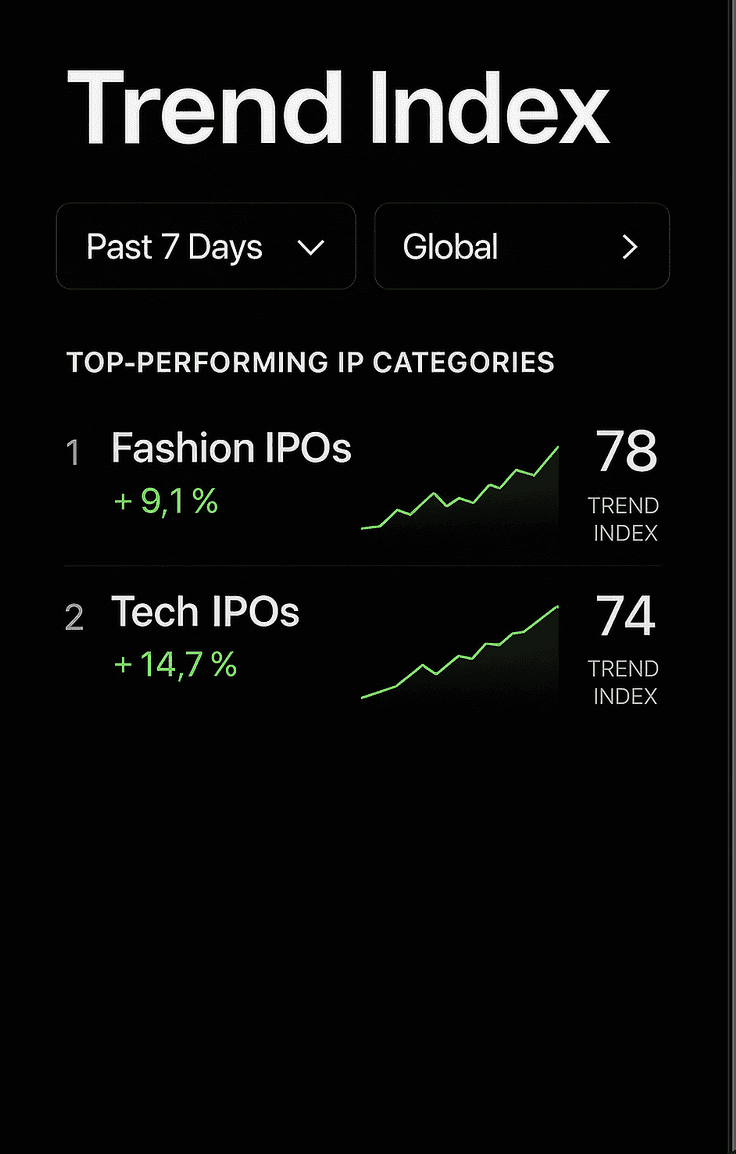The height and width of the screenshot is (1154, 736).
Task: Click the right arrow chevron beside Global
Action: pyautogui.click(x=630, y=247)
